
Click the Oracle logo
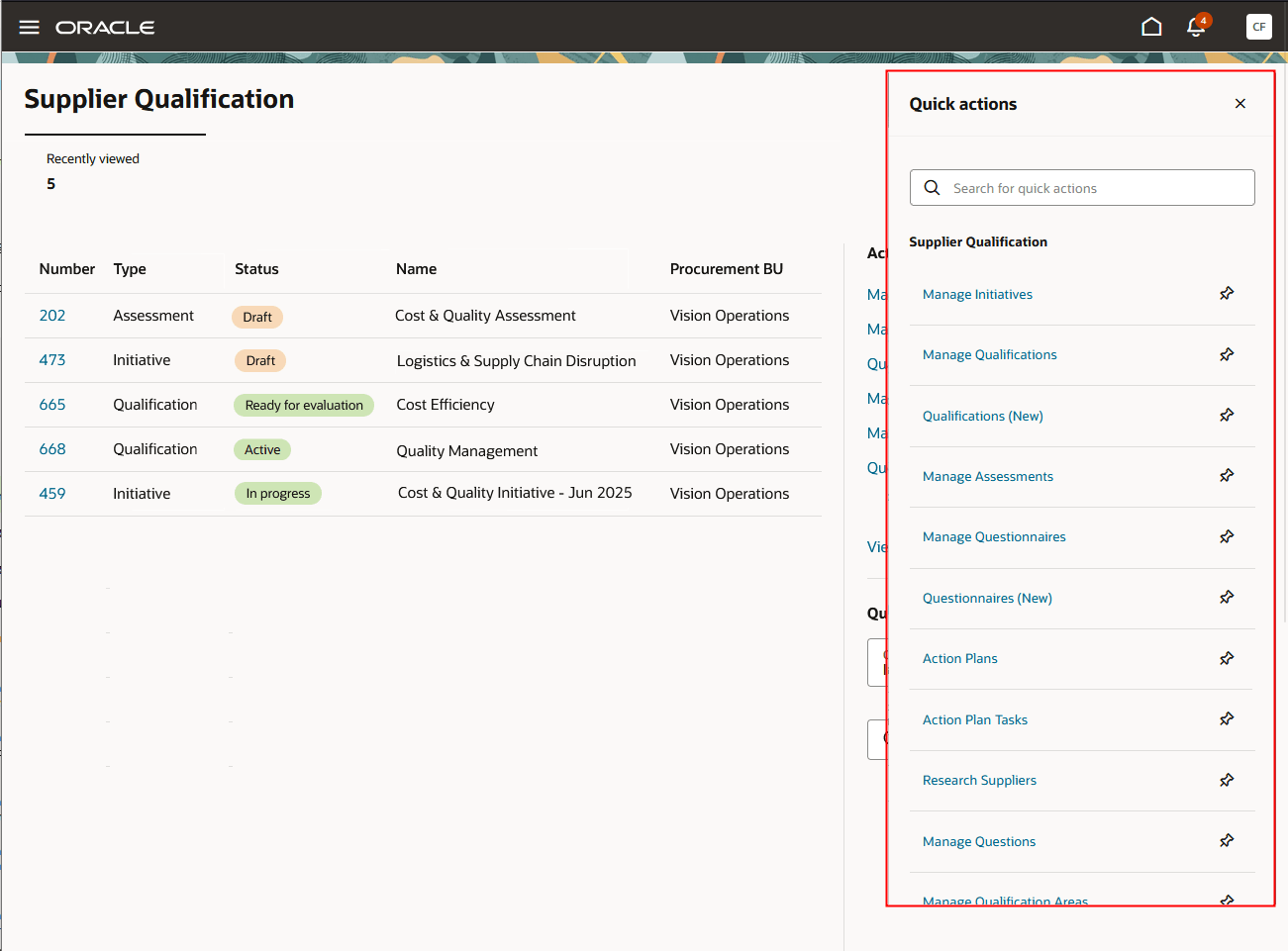point(105,28)
